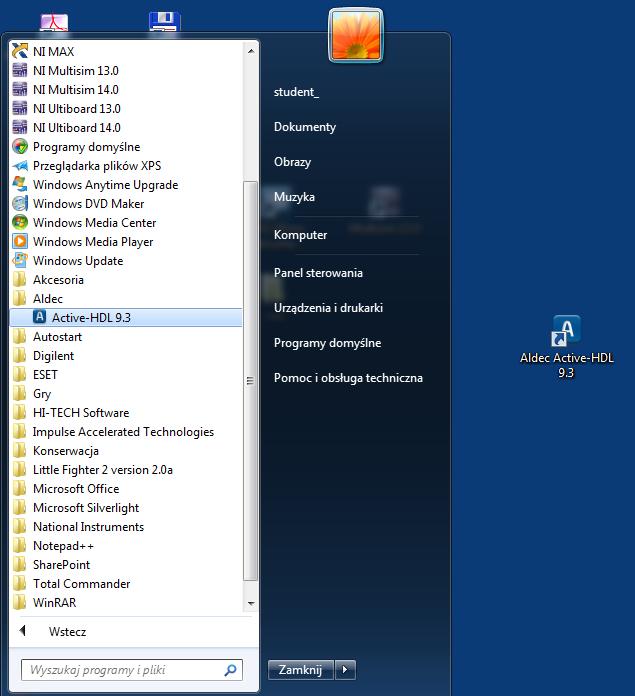The height and width of the screenshot is (696, 635).
Task: Open Urządzenia i drukarki
Action: point(328,308)
